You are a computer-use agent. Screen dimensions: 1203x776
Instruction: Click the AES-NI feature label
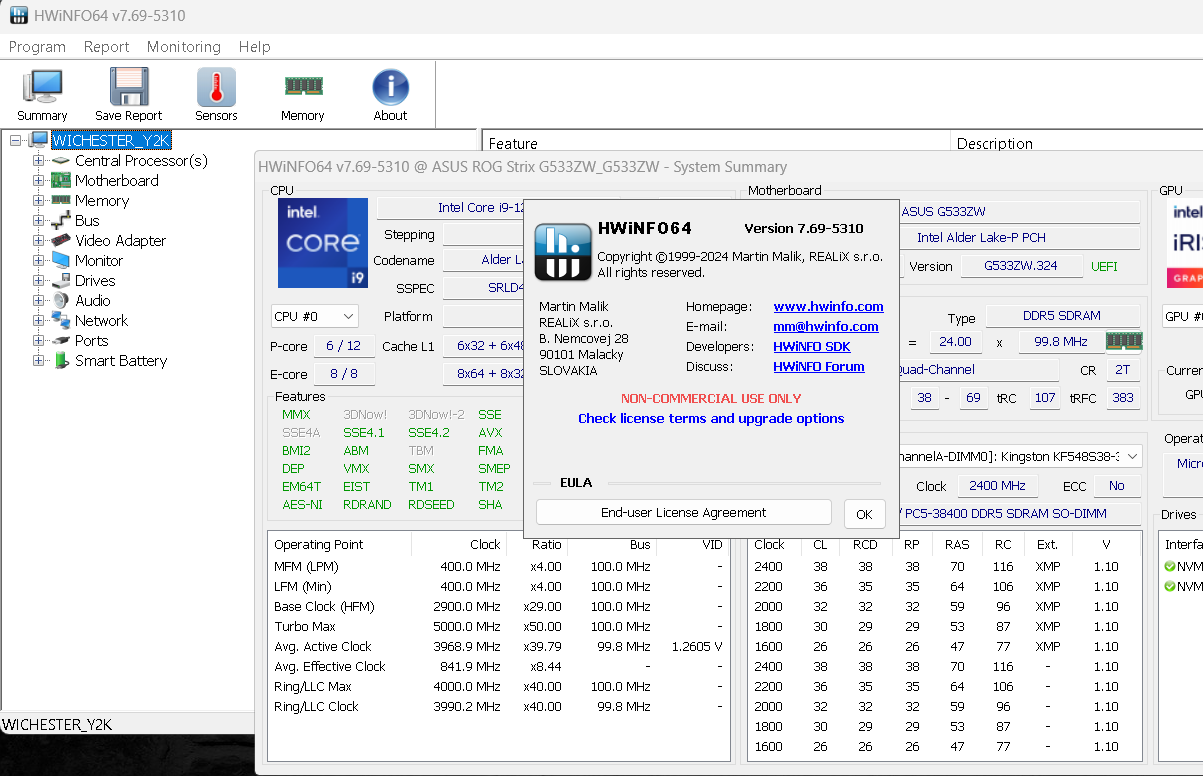(x=302, y=505)
